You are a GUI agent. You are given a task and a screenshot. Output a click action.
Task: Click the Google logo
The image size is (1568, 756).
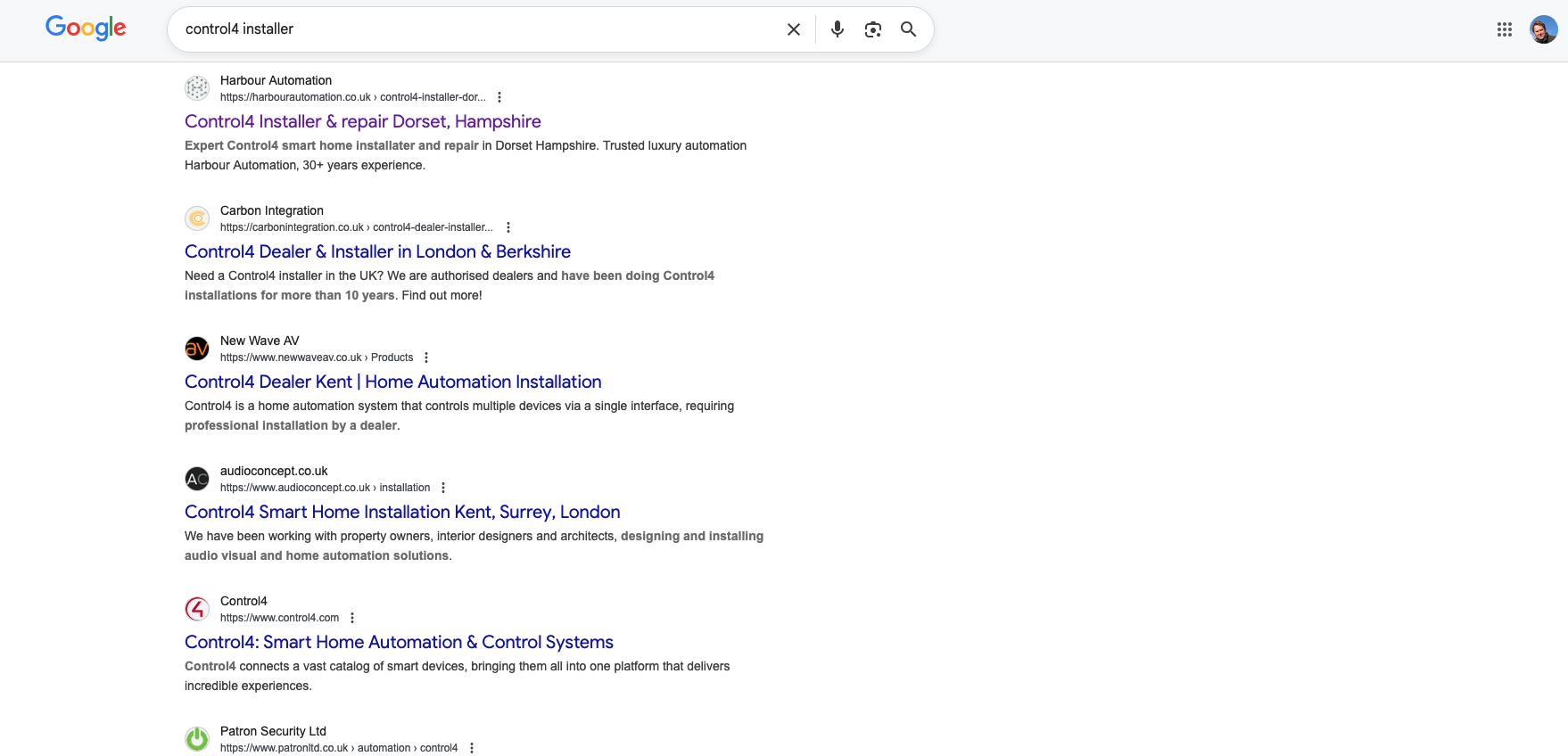86,29
